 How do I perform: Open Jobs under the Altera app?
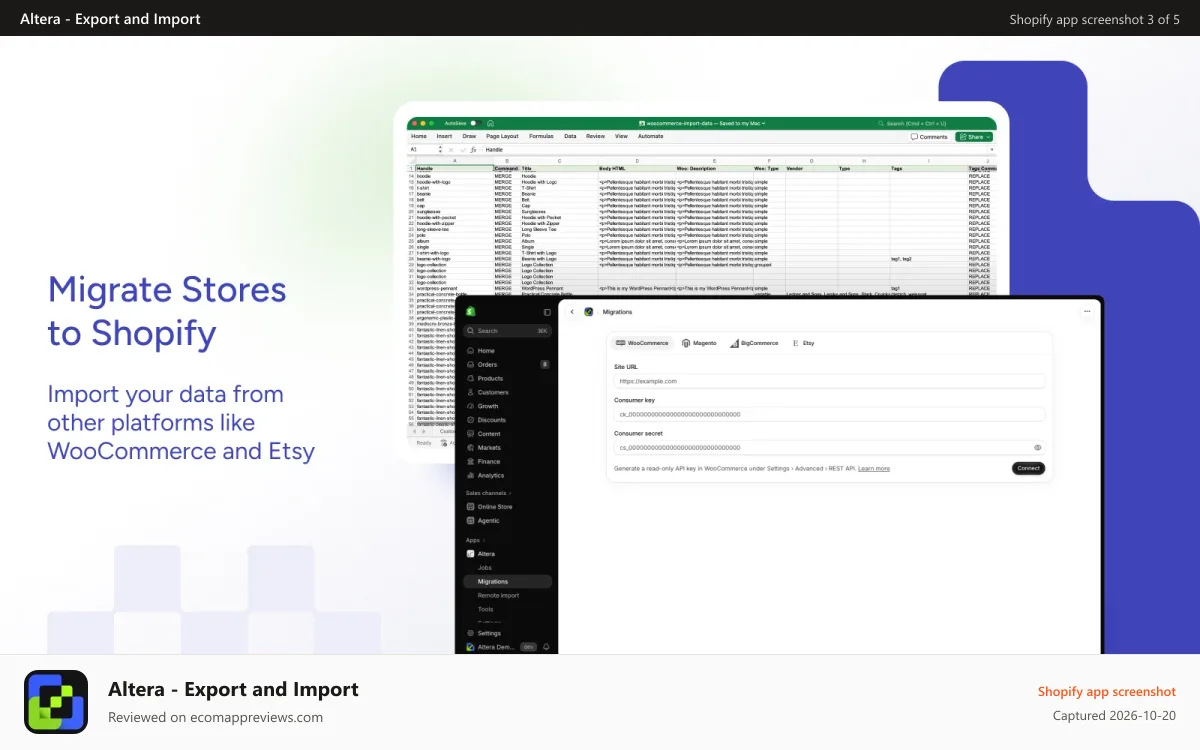pyautogui.click(x=485, y=568)
